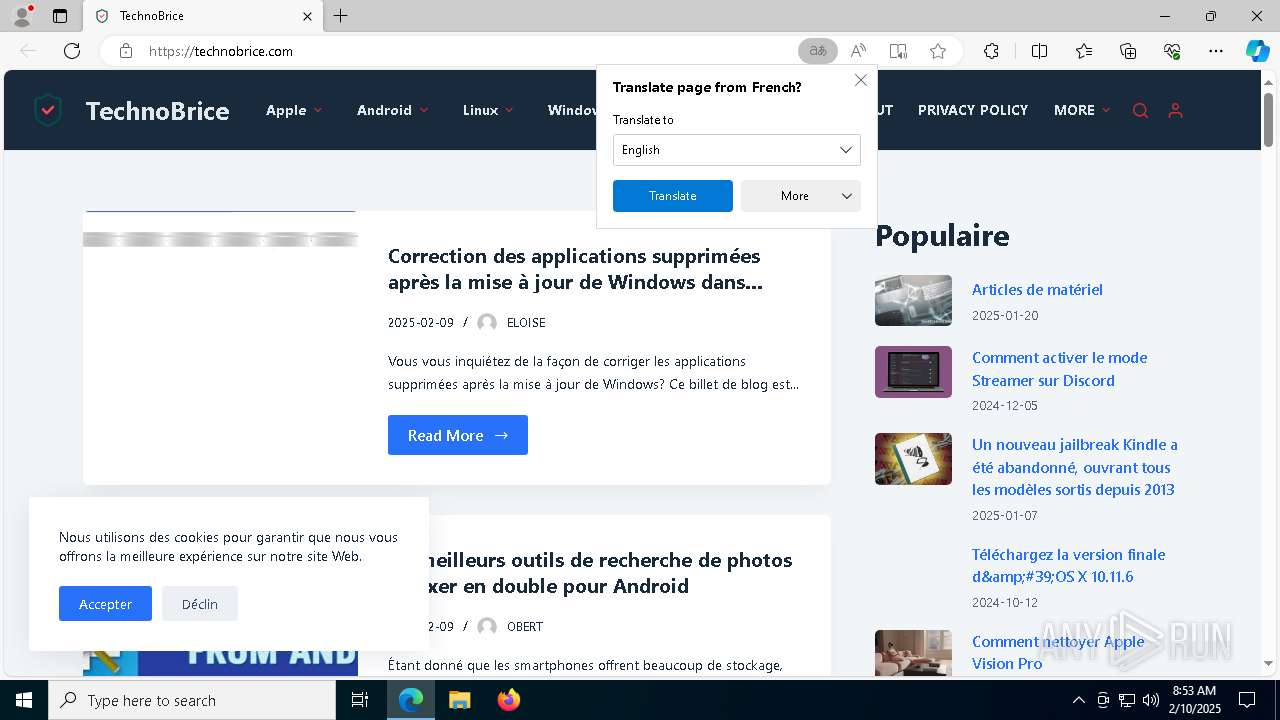Open site search magnifier icon
Image resolution: width=1280 pixels, height=720 pixels.
point(1140,111)
